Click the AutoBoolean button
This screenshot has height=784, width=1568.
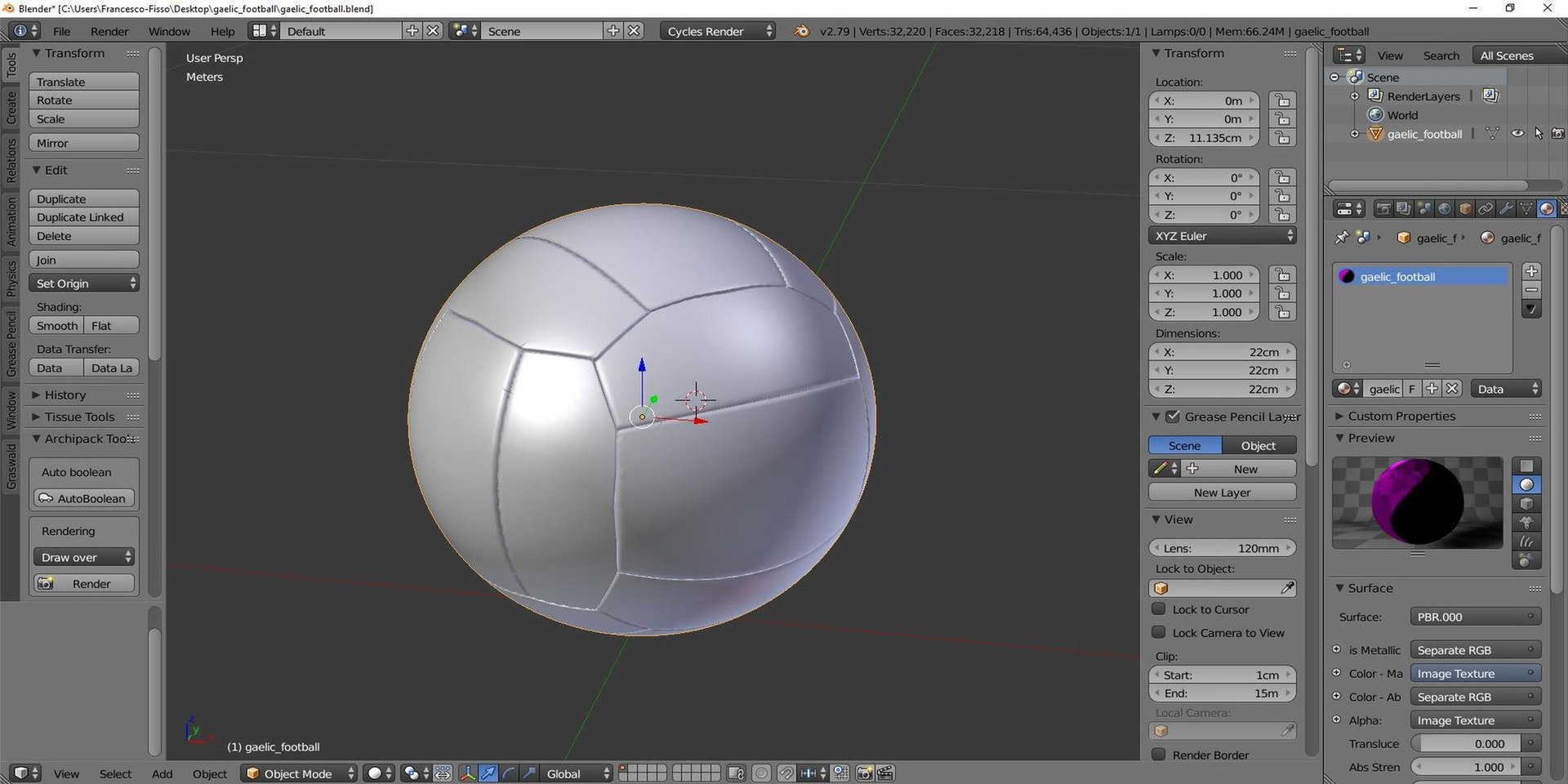pyautogui.click(x=84, y=498)
